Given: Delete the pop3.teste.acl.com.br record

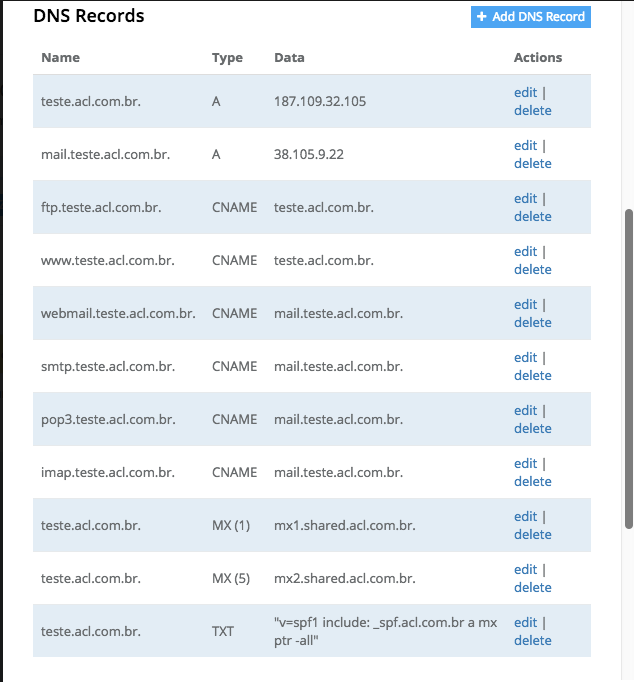Looking at the screenshot, I should (532, 428).
